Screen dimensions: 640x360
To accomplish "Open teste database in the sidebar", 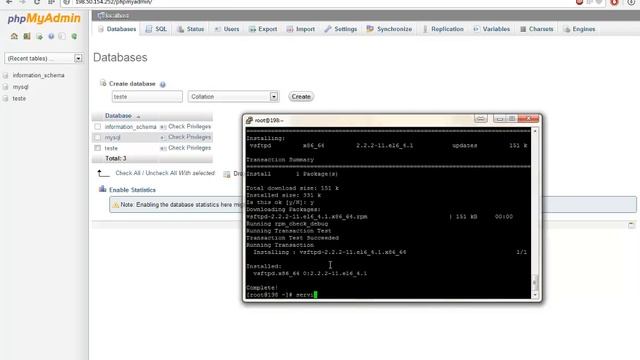I will 19,98.
